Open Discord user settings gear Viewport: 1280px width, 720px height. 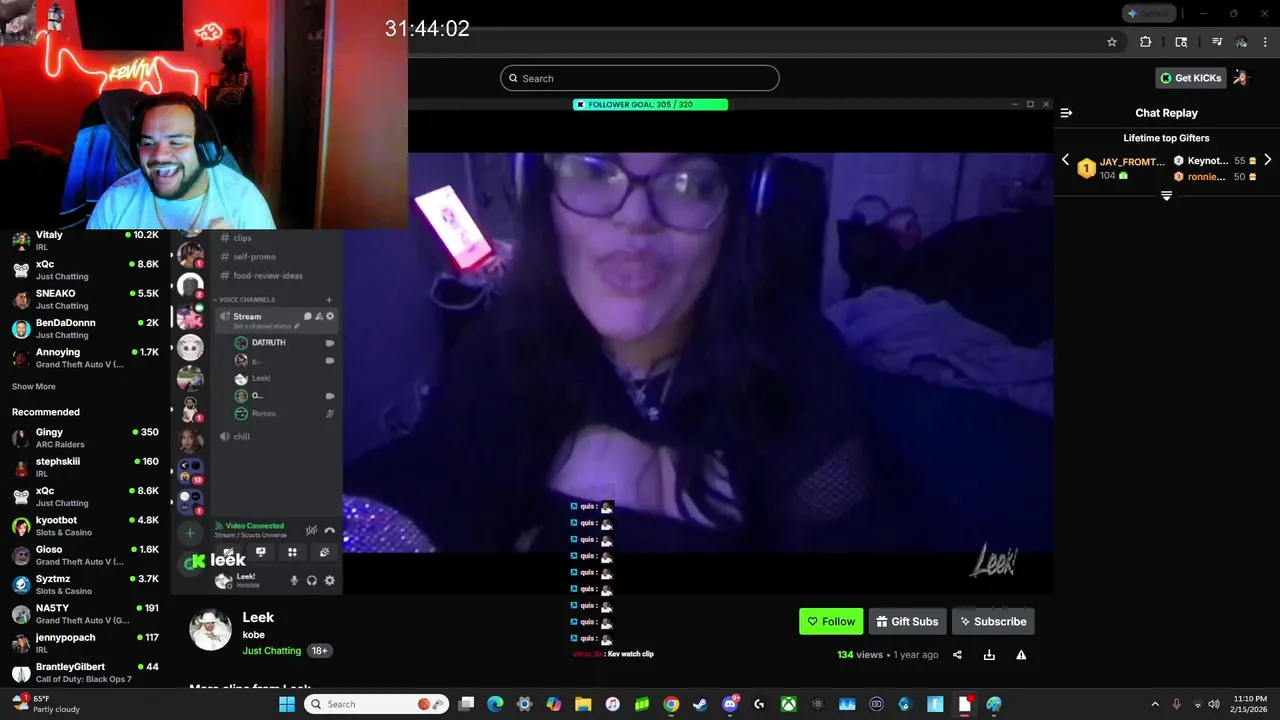(330, 580)
